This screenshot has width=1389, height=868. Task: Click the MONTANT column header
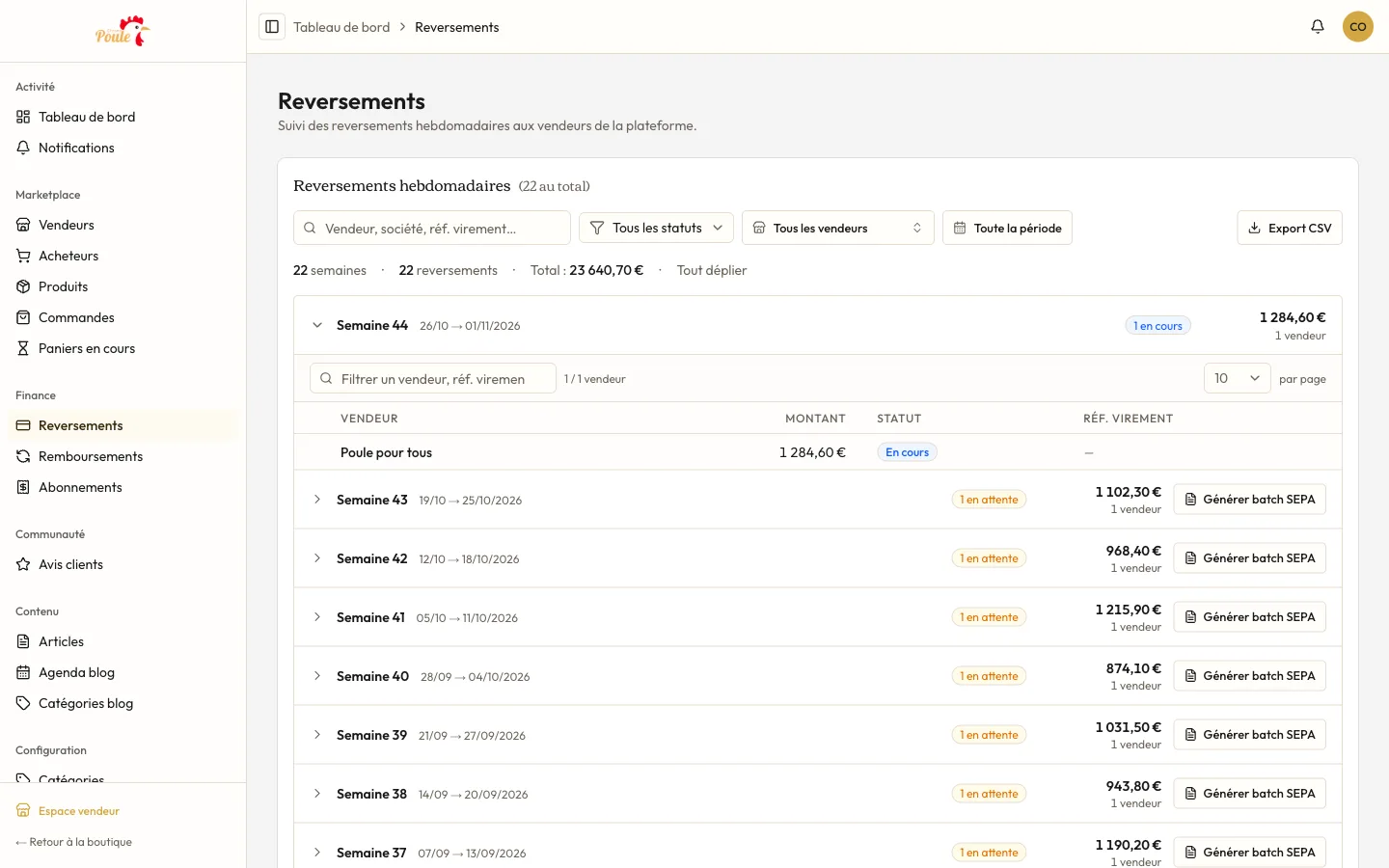coord(815,419)
